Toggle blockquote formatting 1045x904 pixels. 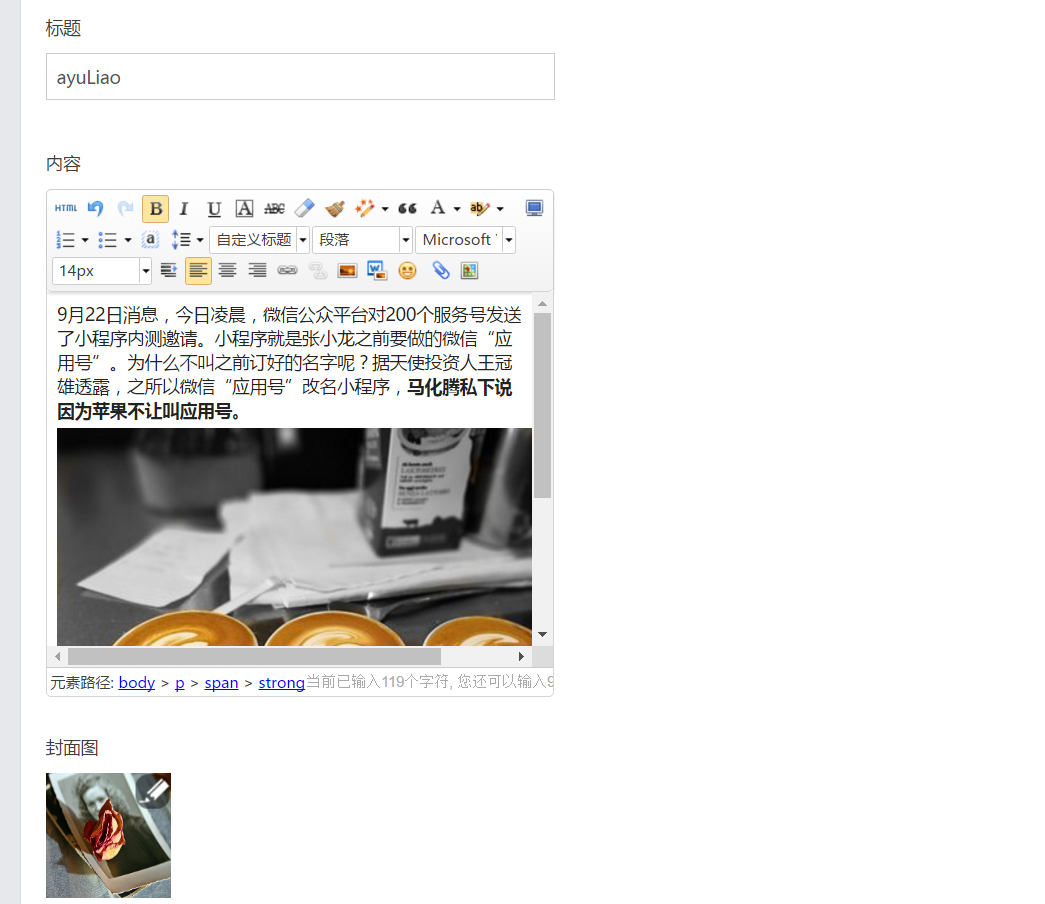point(407,209)
